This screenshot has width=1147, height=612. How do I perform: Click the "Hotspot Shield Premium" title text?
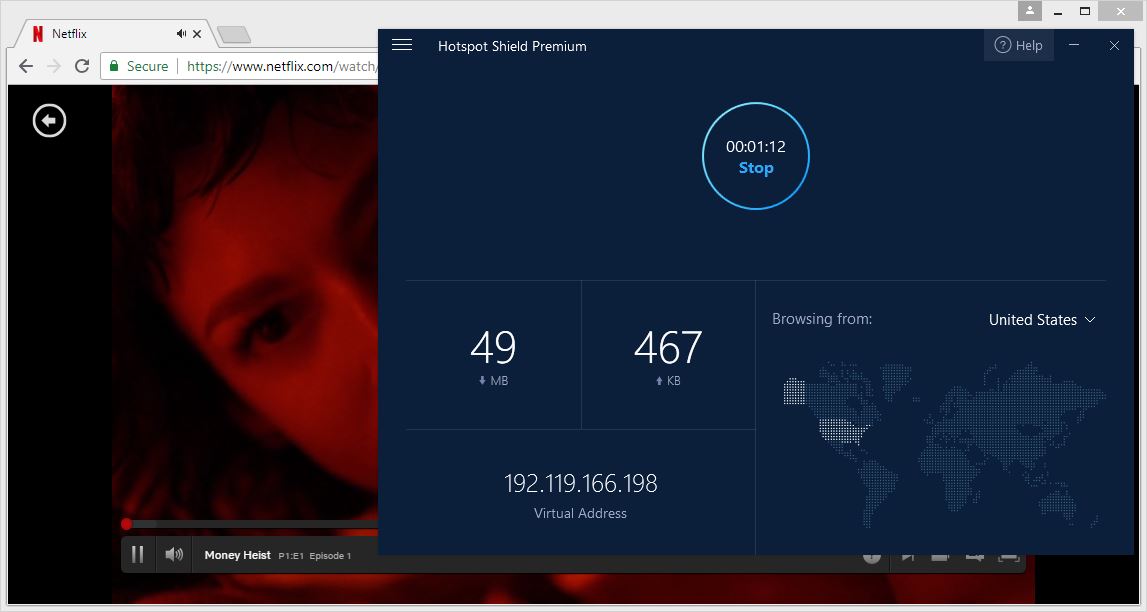click(512, 46)
